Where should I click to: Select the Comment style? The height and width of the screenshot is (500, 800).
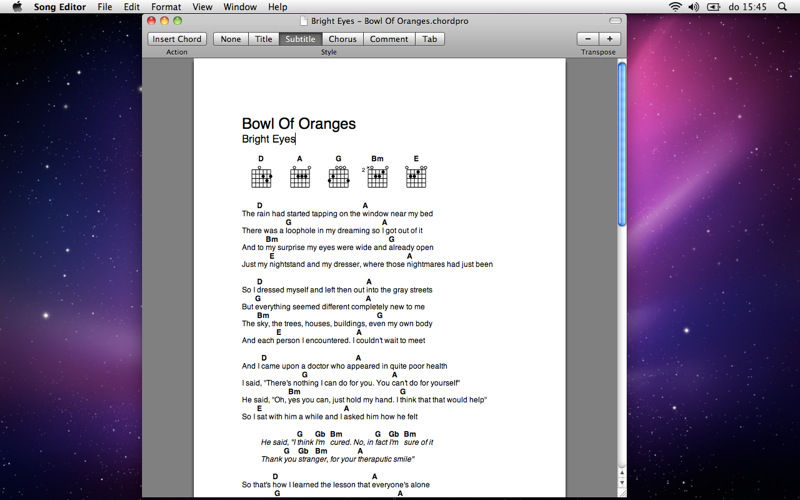pos(389,39)
